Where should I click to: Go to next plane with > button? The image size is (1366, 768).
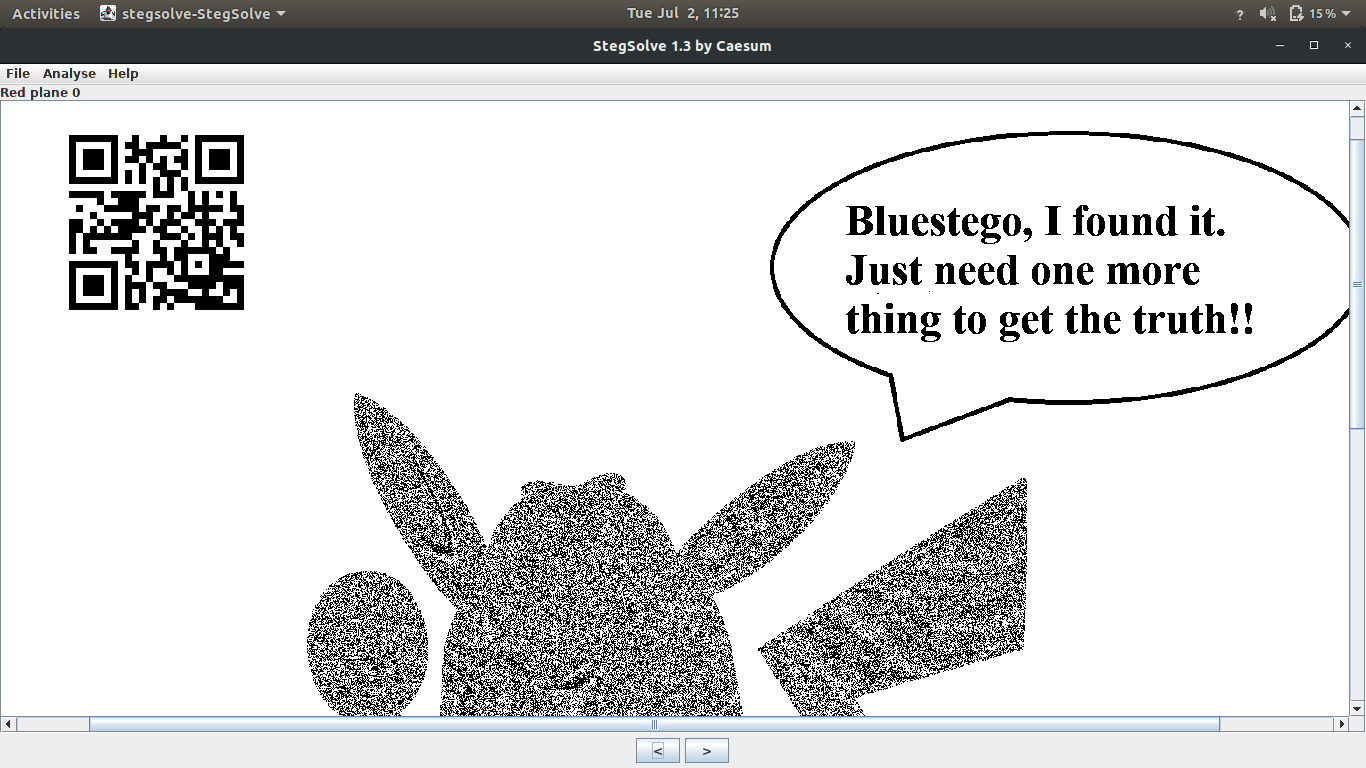tap(707, 750)
